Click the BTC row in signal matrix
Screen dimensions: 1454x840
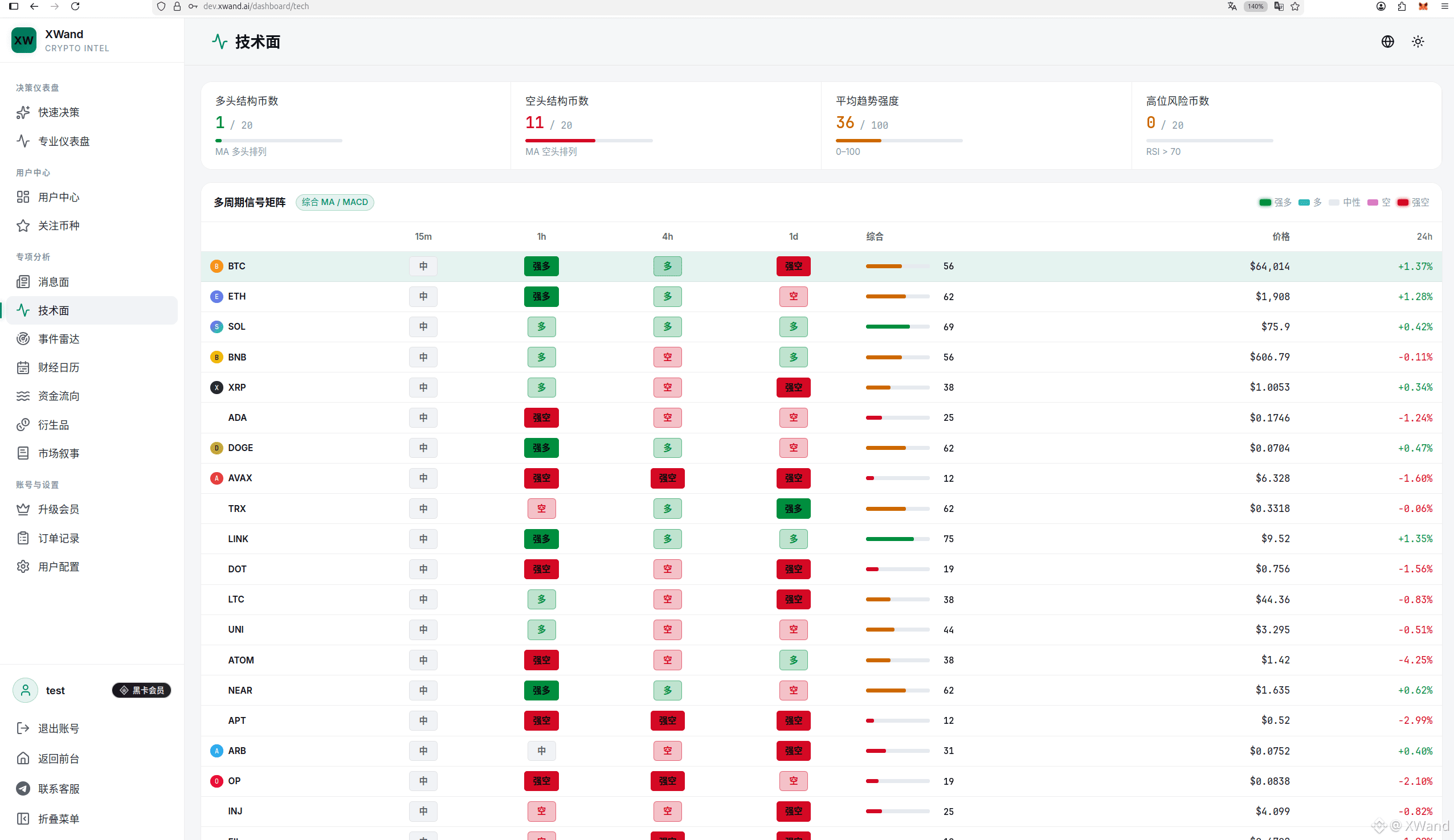820,267
